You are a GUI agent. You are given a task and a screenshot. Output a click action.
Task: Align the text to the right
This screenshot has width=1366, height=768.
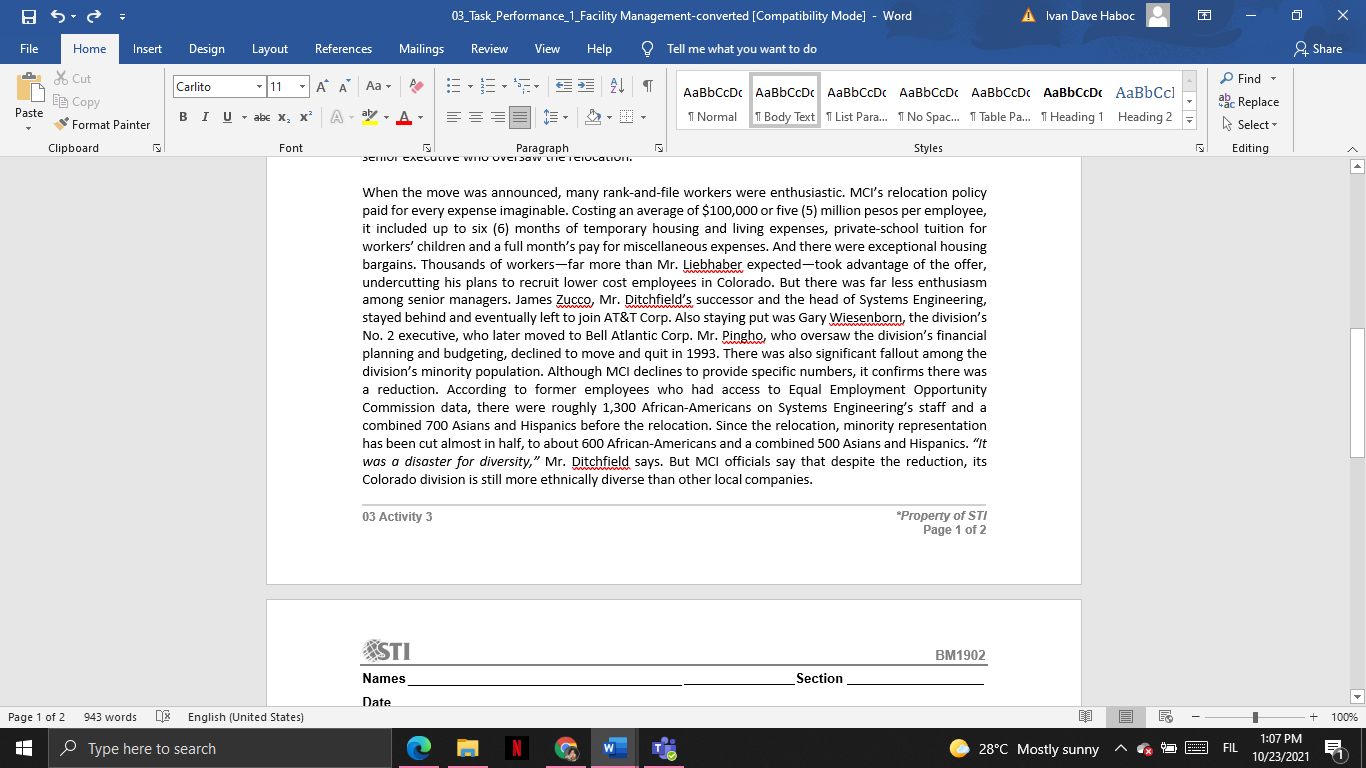click(498, 117)
